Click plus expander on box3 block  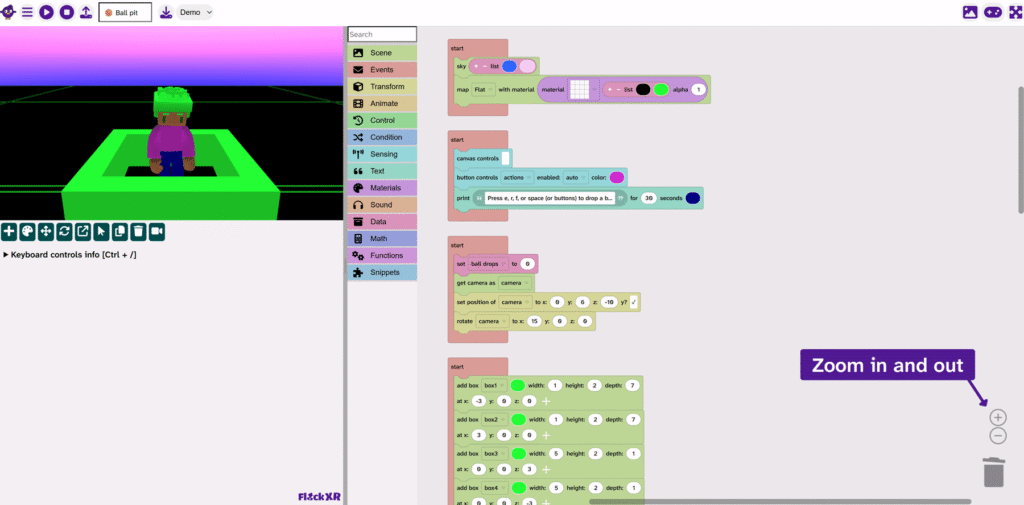click(546, 468)
